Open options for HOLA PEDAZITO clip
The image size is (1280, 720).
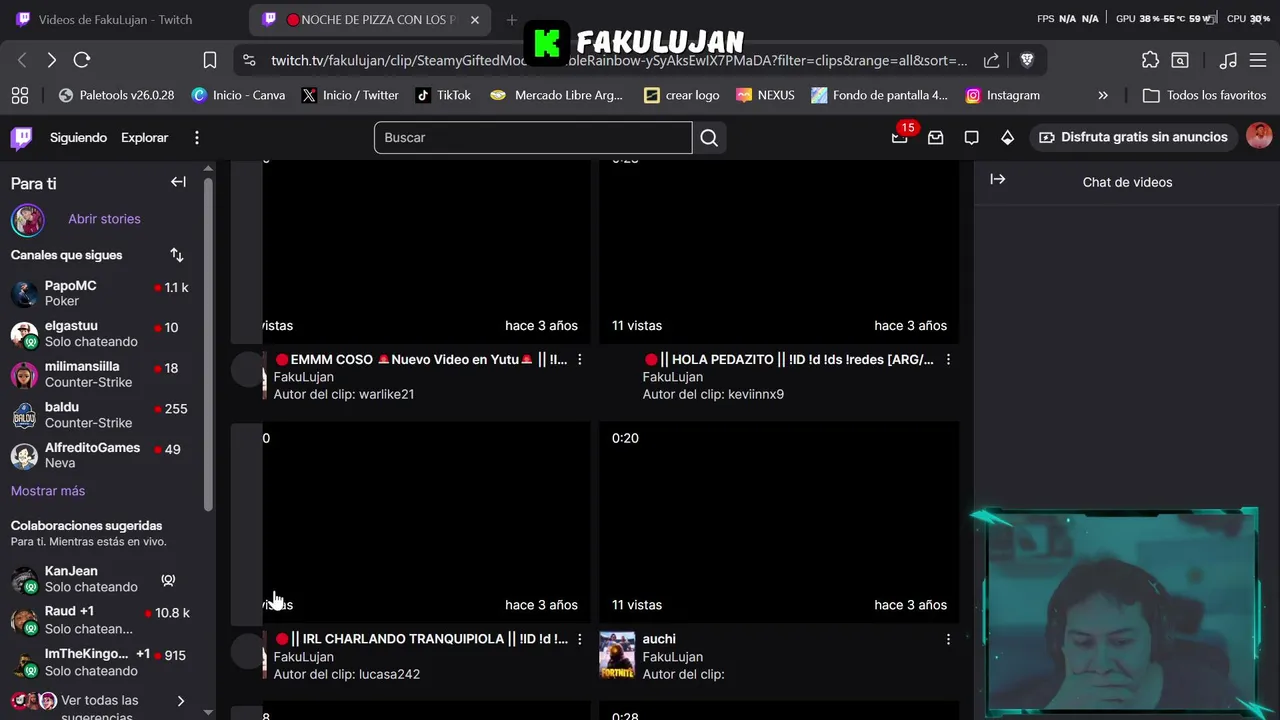pyautogui.click(x=948, y=359)
